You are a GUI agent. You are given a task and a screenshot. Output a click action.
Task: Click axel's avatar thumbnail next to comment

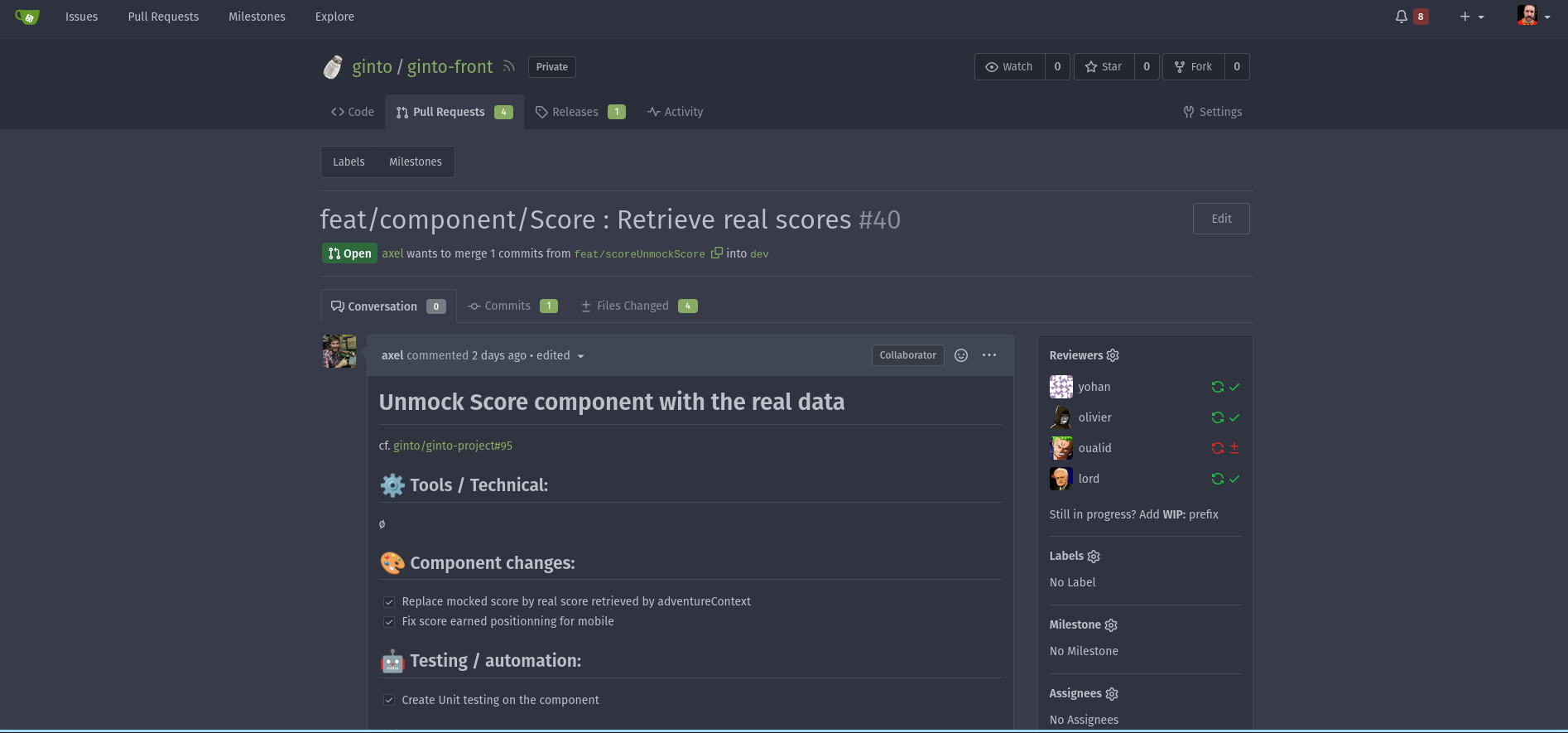coord(339,351)
